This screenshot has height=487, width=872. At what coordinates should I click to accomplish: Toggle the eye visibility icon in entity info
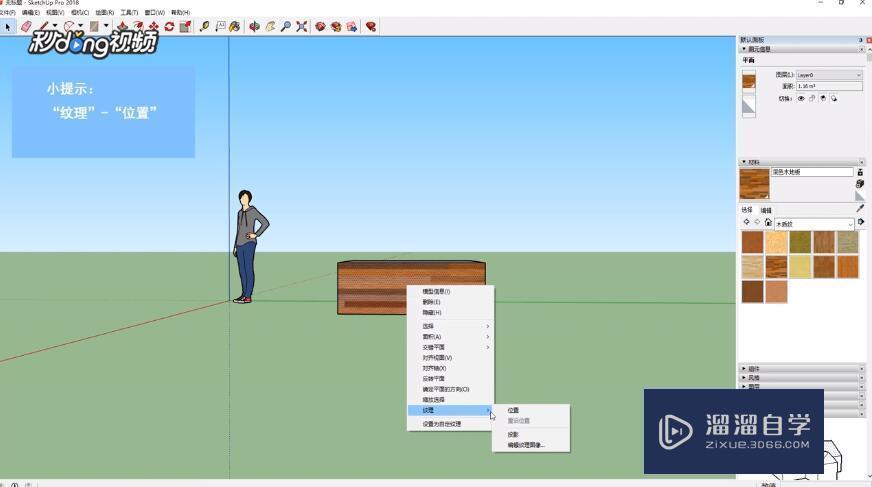(800, 99)
